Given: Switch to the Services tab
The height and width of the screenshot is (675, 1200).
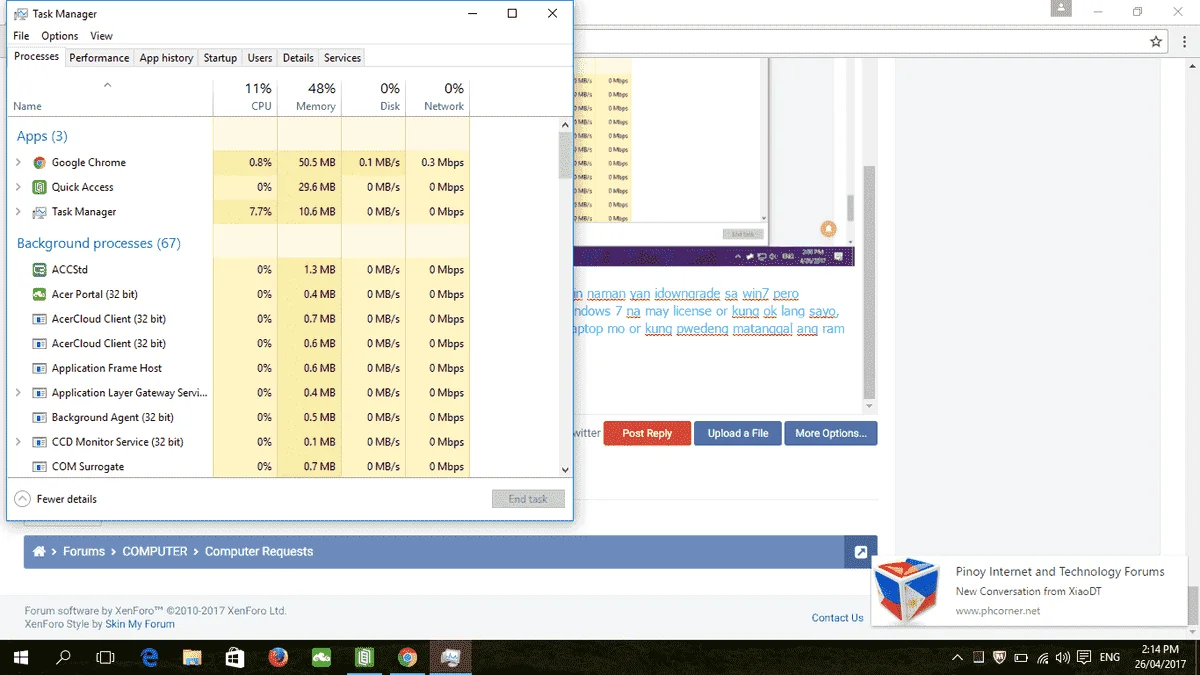Looking at the screenshot, I should point(342,58).
